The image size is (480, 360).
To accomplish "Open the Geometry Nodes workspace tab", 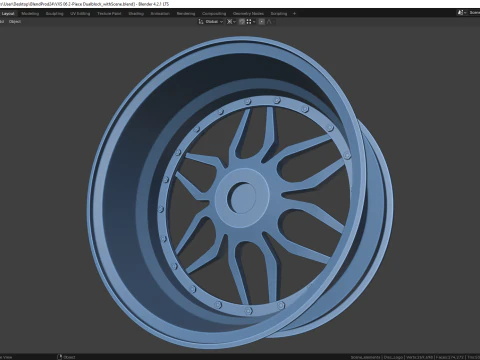I will tap(248, 14).
